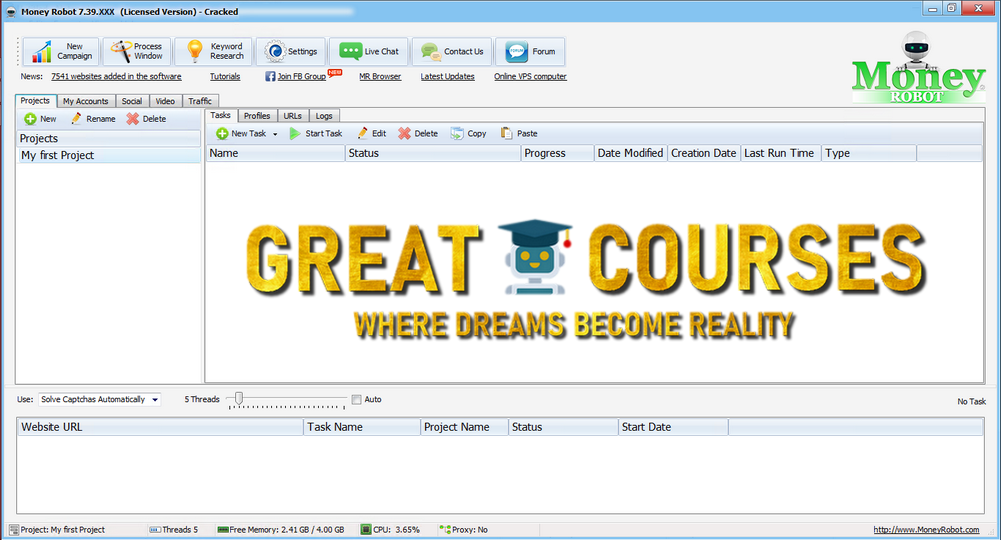Click the Project Name column header
Screen dimensions: 1001x540
(464, 427)
